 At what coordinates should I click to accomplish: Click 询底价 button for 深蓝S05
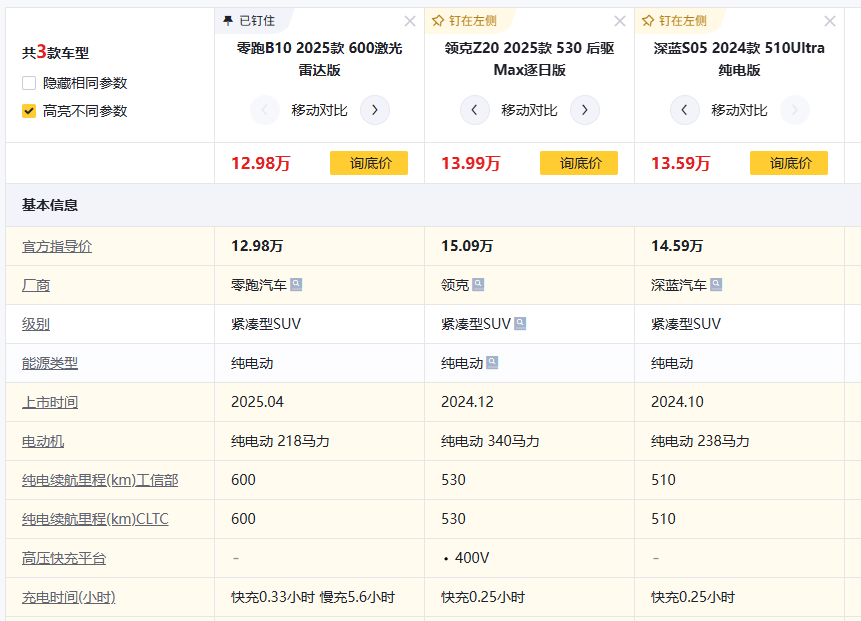click(x=789, y=163)
